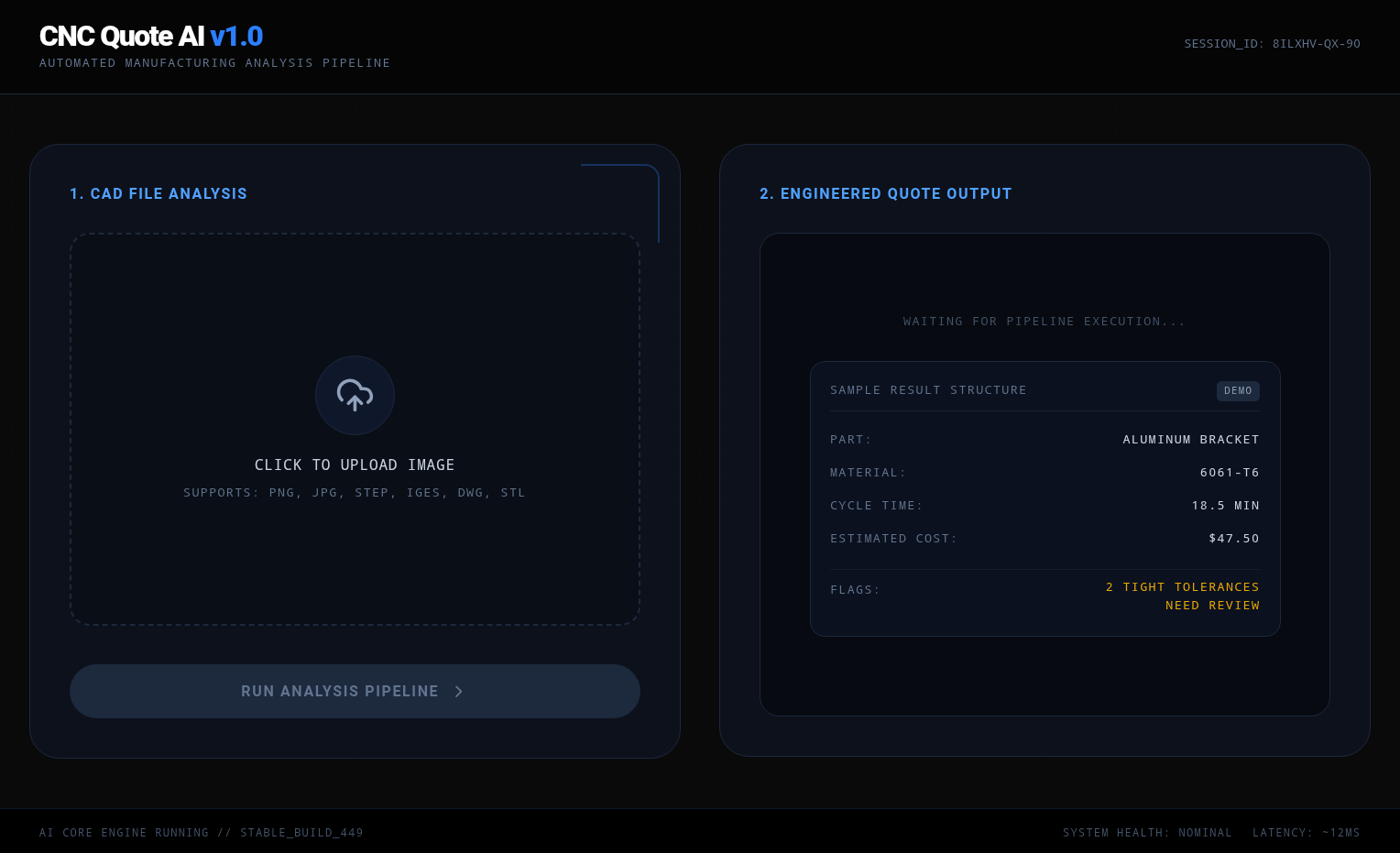Click the 'MATERIAL:' label
1400x853 pixels.
click(x=868, y=473)
